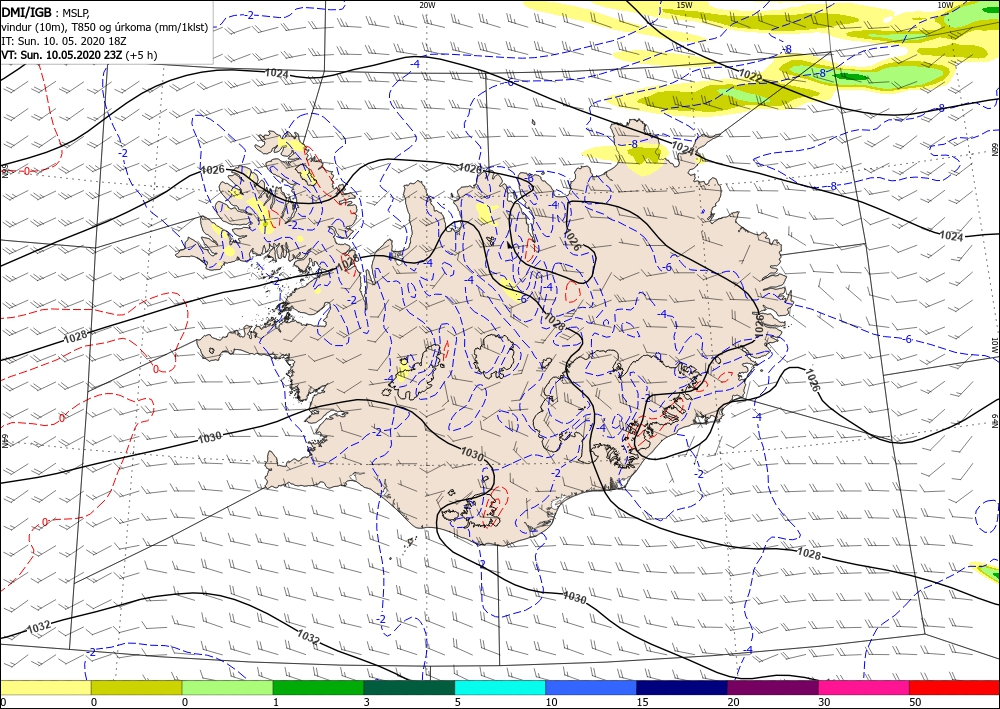Click the "1022" isobar label
1000x709 pixels.
750,75
